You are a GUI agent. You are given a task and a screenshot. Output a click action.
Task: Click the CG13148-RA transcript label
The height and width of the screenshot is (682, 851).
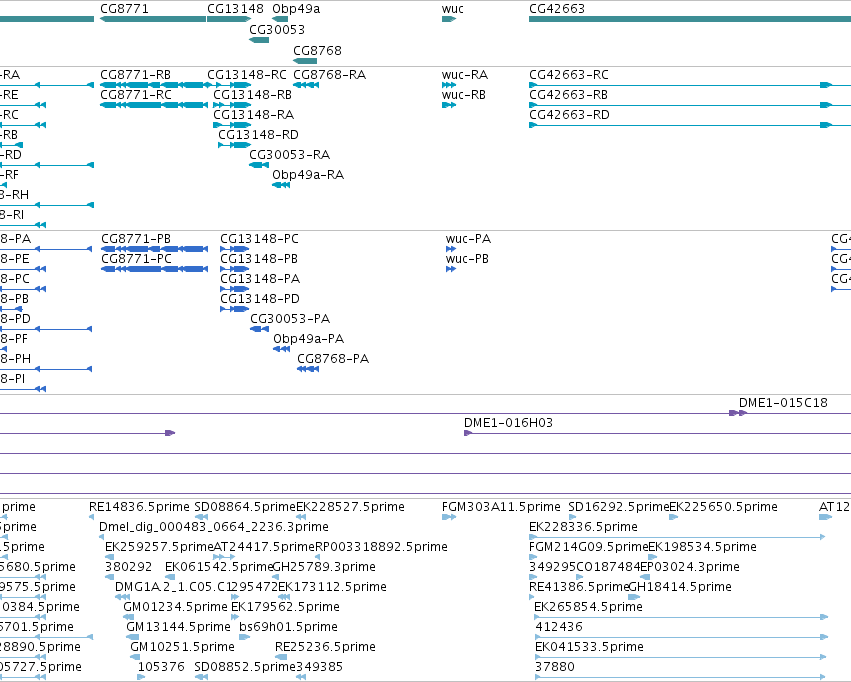[x=253, y=114]
